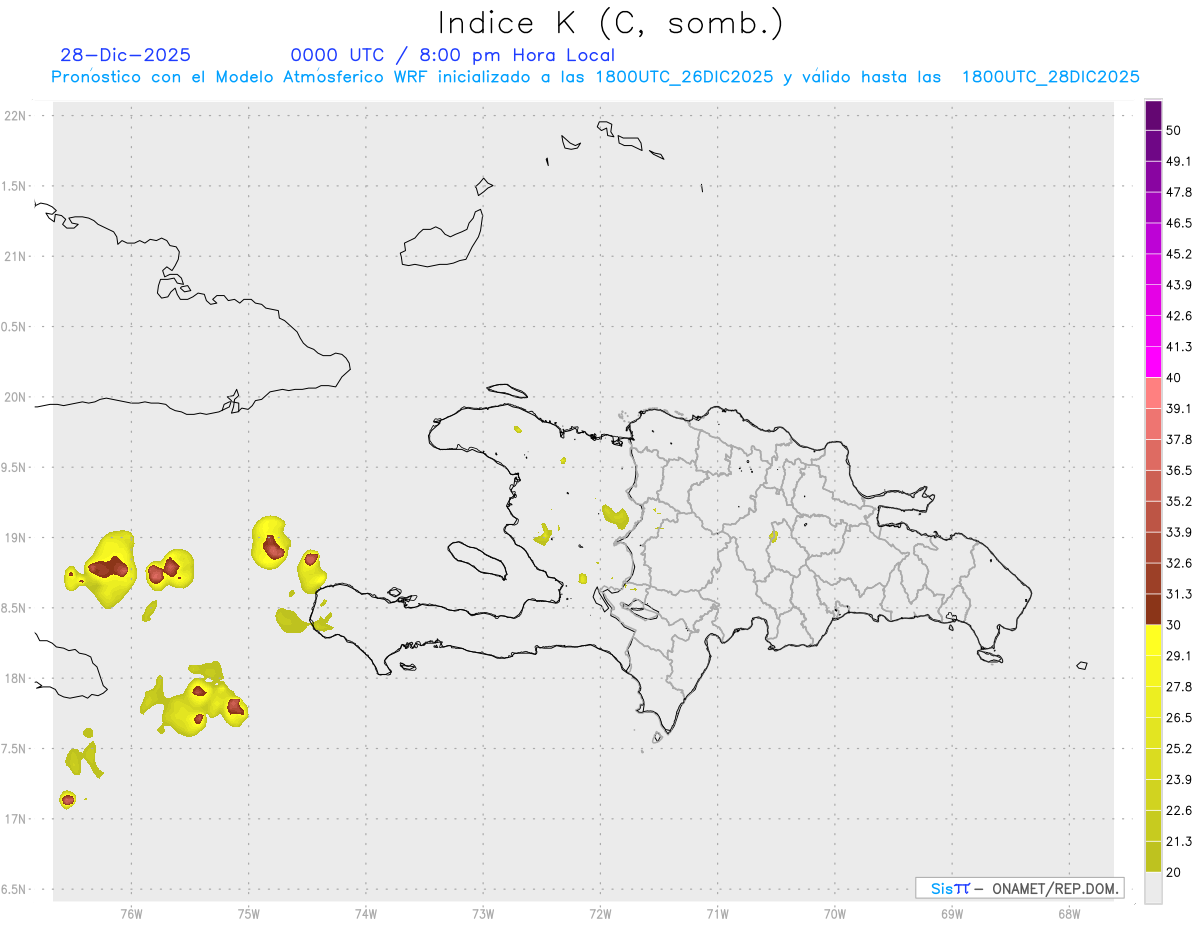The image size is (1200, 927).
Task: Click the '69W' longitude label
Action: (x=951, y=912)
